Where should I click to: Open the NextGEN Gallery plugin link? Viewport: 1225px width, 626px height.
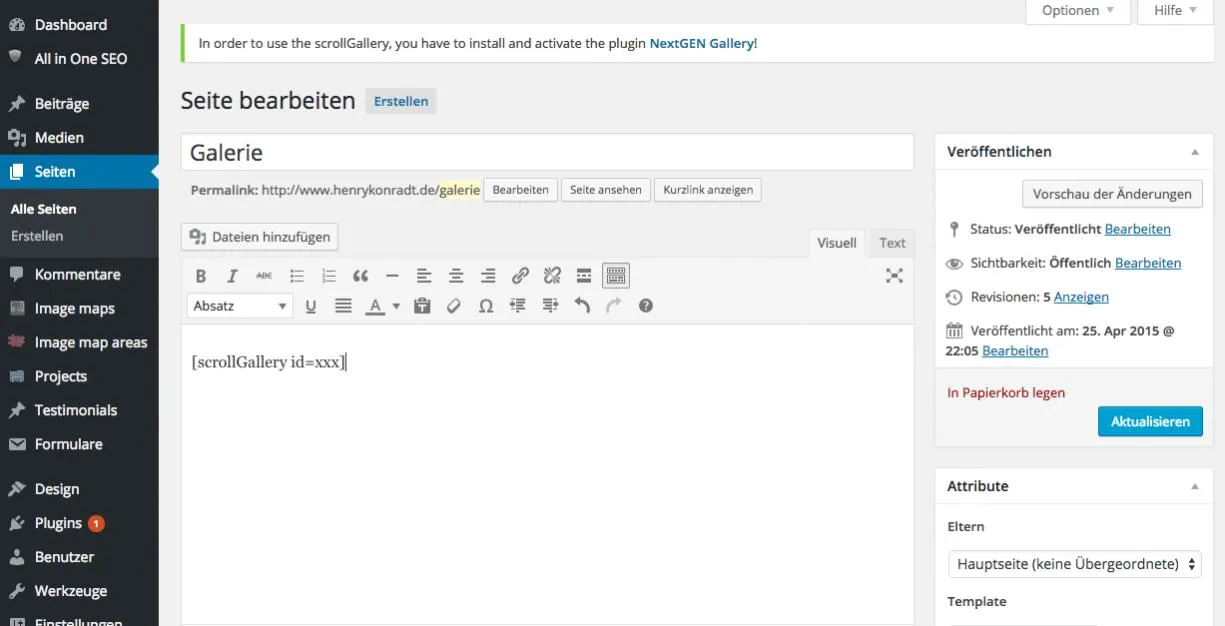702,43
